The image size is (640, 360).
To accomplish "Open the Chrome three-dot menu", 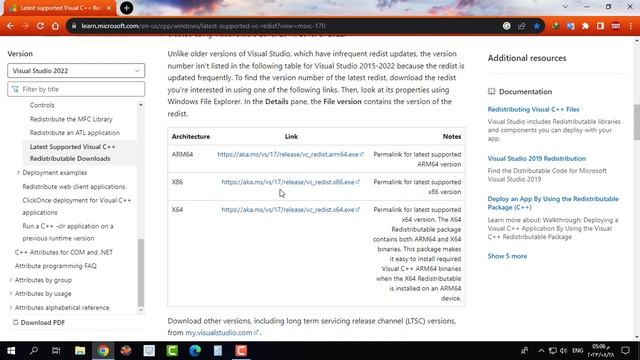I will 631,26.
